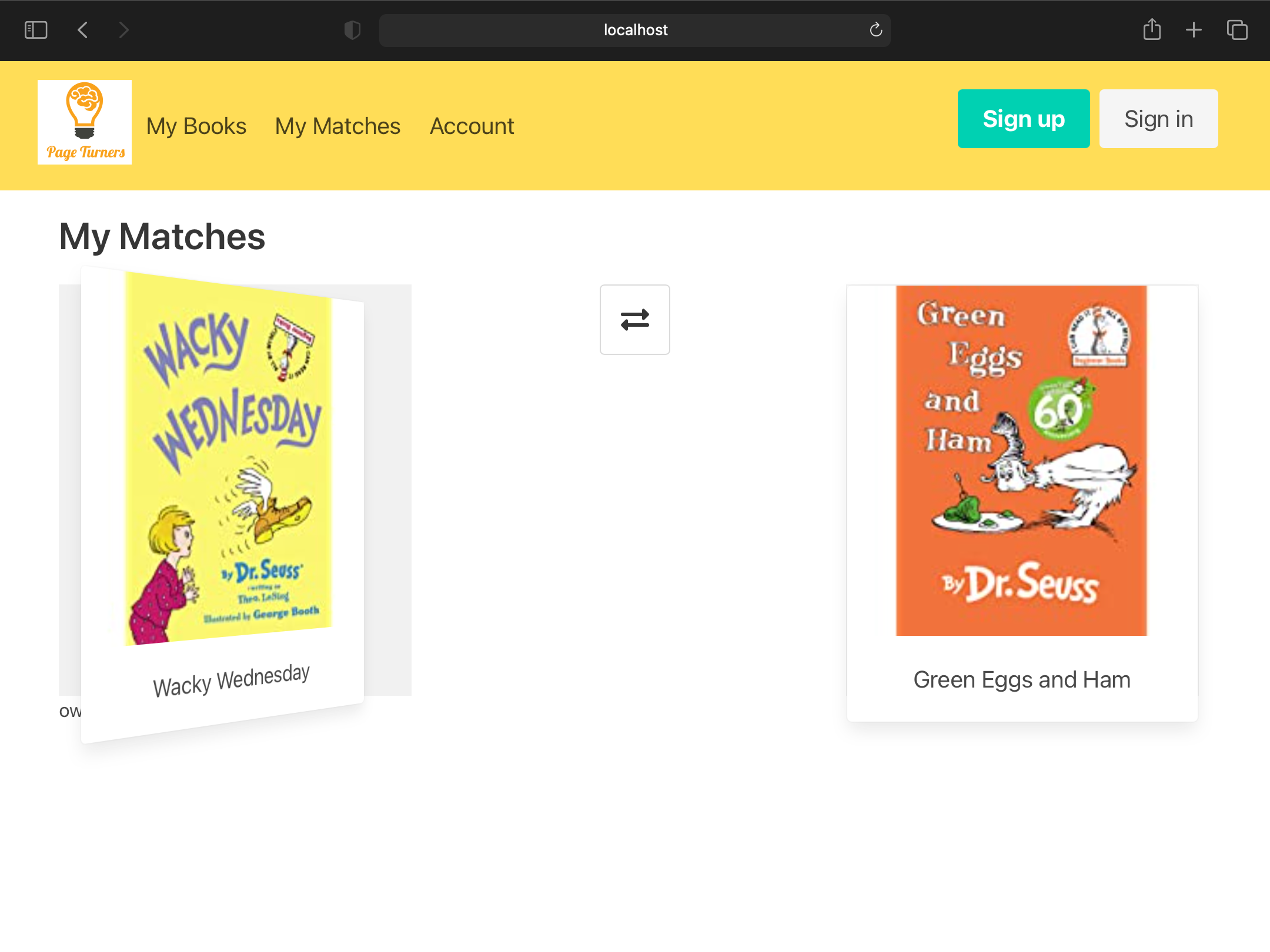Open the My Books nav item
This screenshot has height=952, width=1270.
[x=196, y=126]
